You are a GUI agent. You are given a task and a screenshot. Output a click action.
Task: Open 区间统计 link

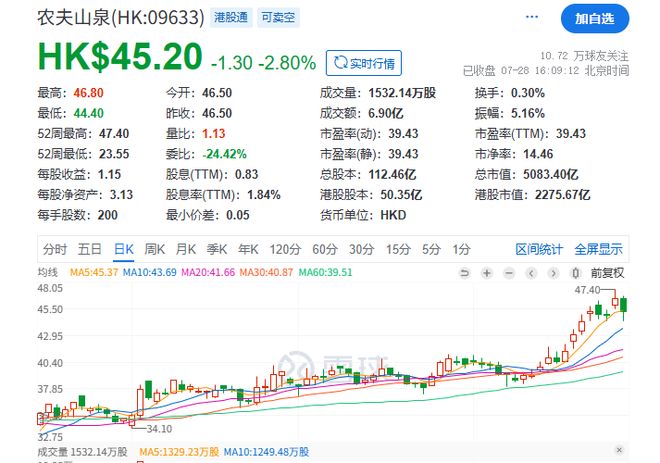(x=539, y=249)
